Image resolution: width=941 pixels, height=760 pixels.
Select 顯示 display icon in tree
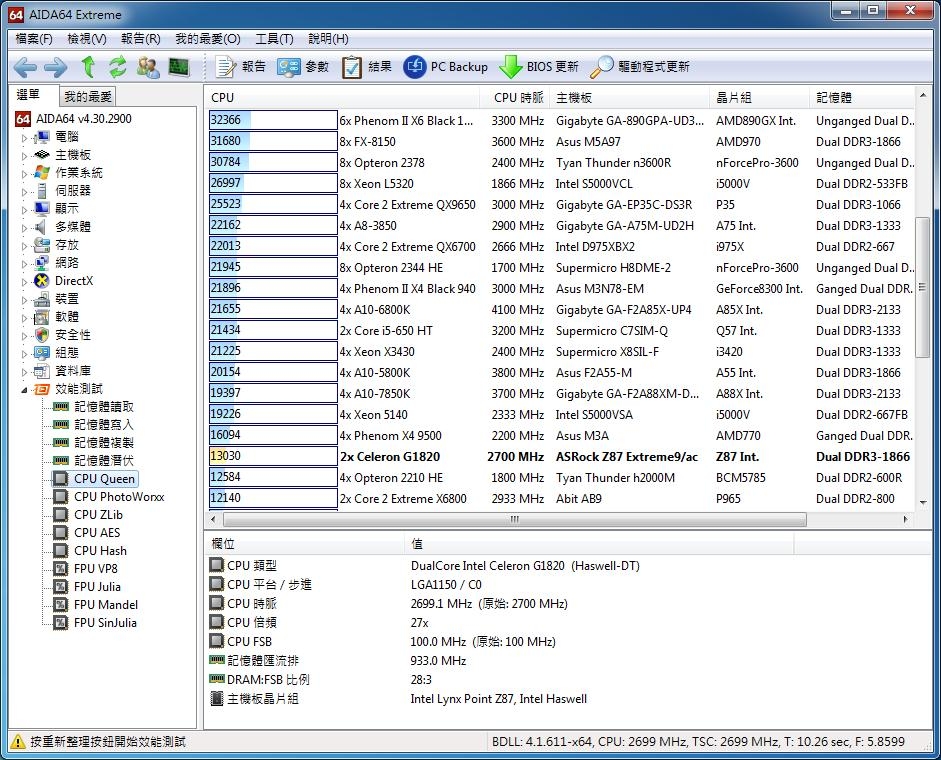(41, 209)
